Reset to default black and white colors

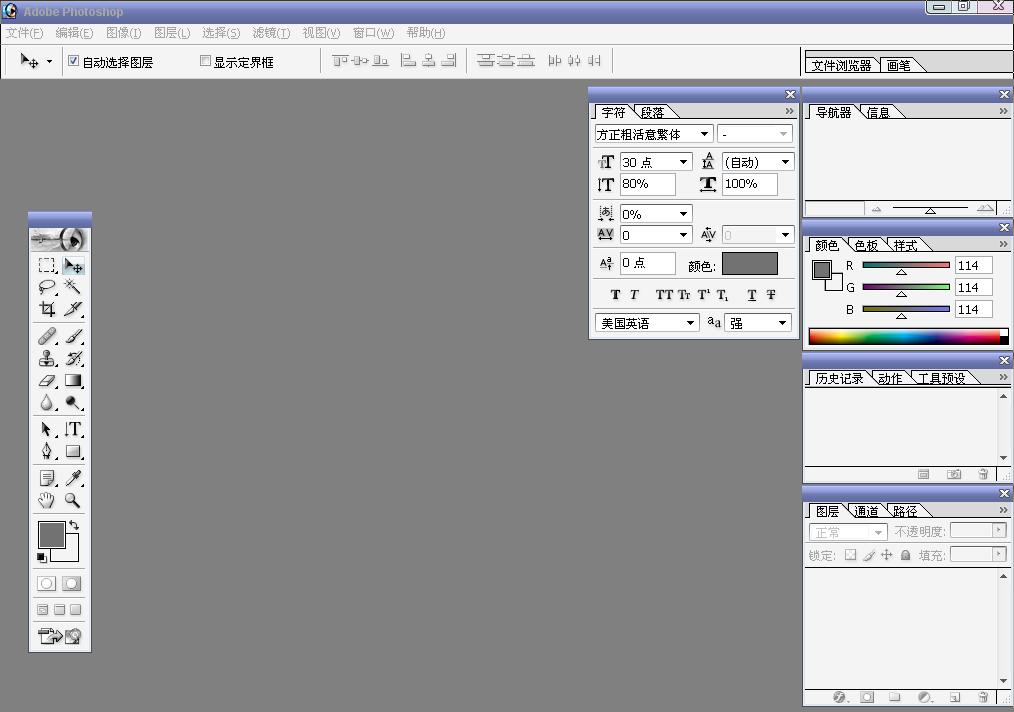[x=42, y=557]
